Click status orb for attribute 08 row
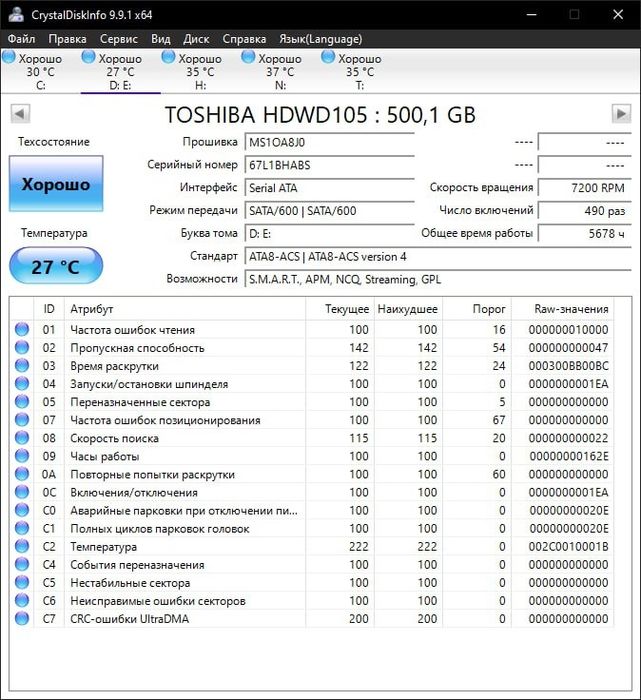 [22, 438]
